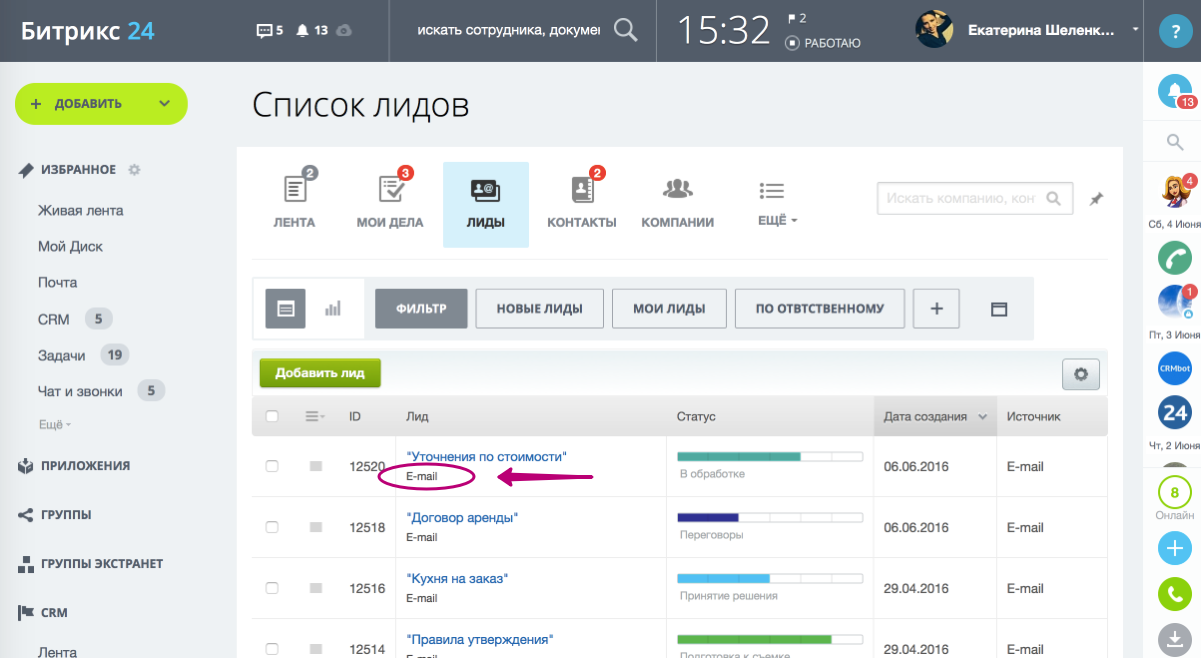Click green phone call icon in right panel
Screen dimensions: 1201x658
click(1174, 595)
